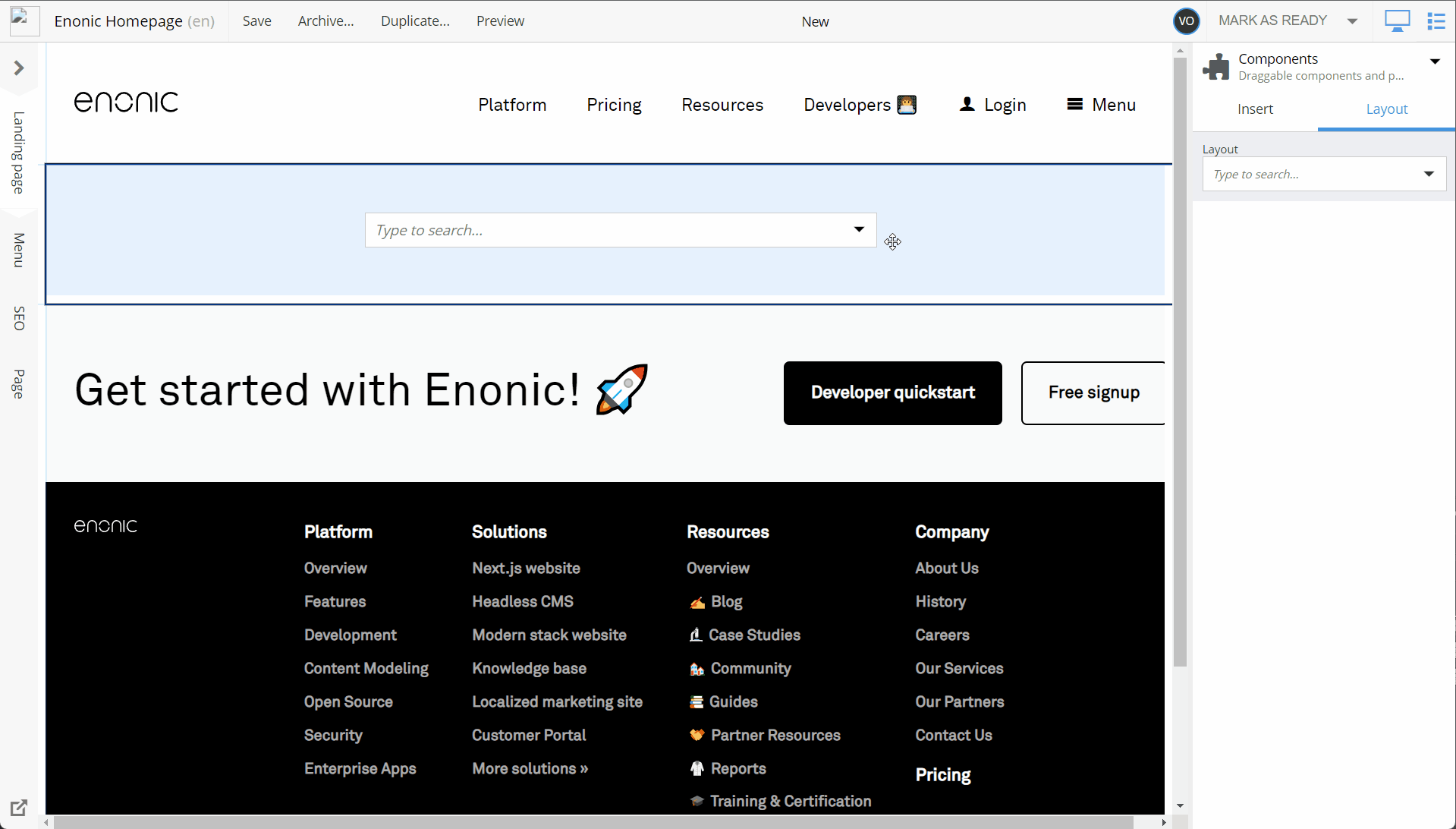Click Preview in the toolbar

click(500, 21)
